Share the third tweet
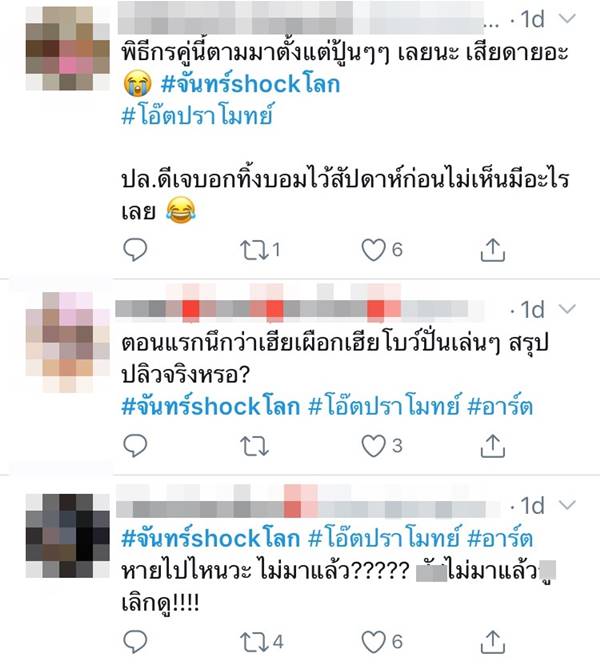600x669 pixels. pyautogui.click(x=493, y=642)
